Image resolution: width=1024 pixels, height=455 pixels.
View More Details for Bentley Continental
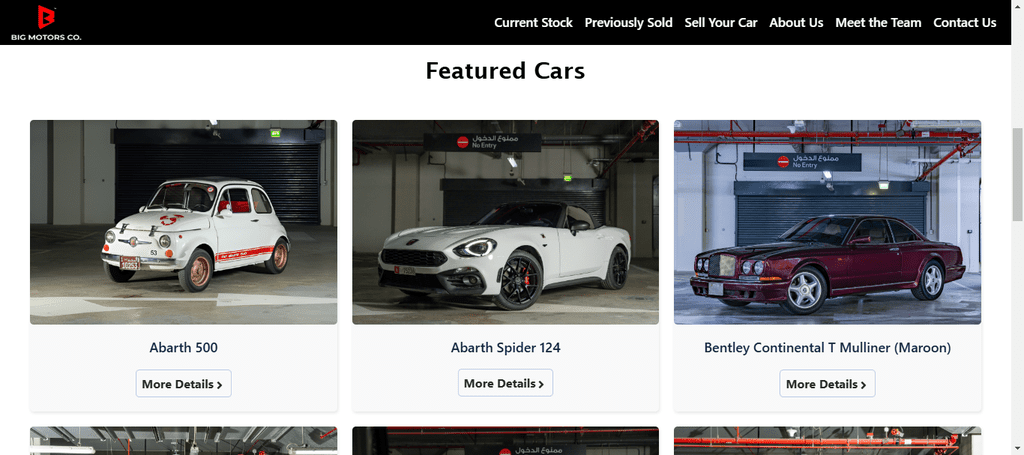point(827,384)
